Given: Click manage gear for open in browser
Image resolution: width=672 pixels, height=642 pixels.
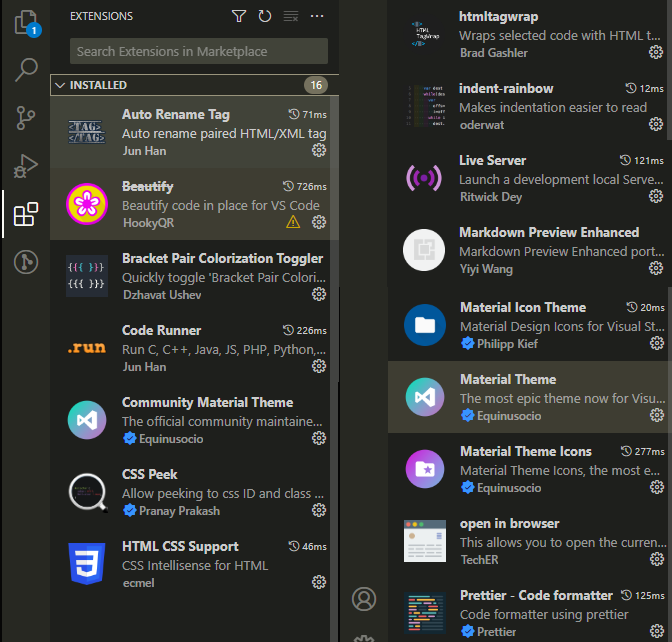Looking at the screenshot, I should (x=657, y=559).
